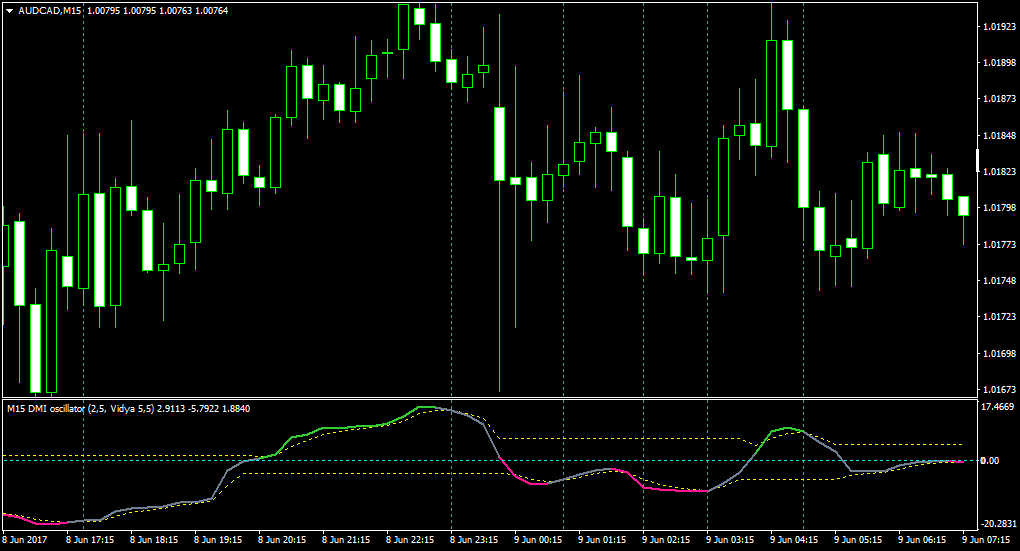Screen dimensions: 1020x551
Task: Click the 8 Jun 2017 date label
Action: click(x=25, y=539)
